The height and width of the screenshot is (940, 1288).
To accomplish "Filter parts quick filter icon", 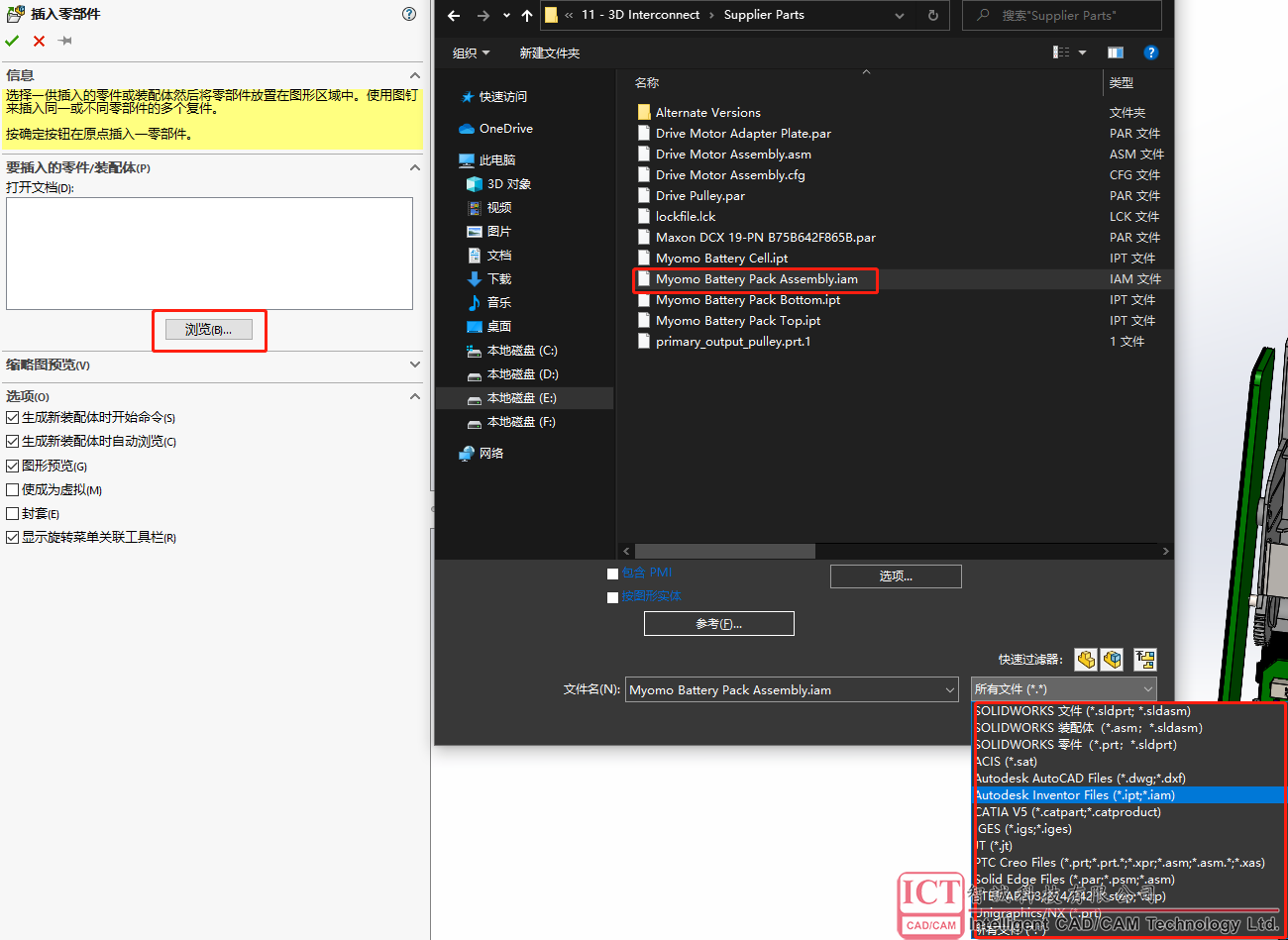I will (x=1086, y=659).
